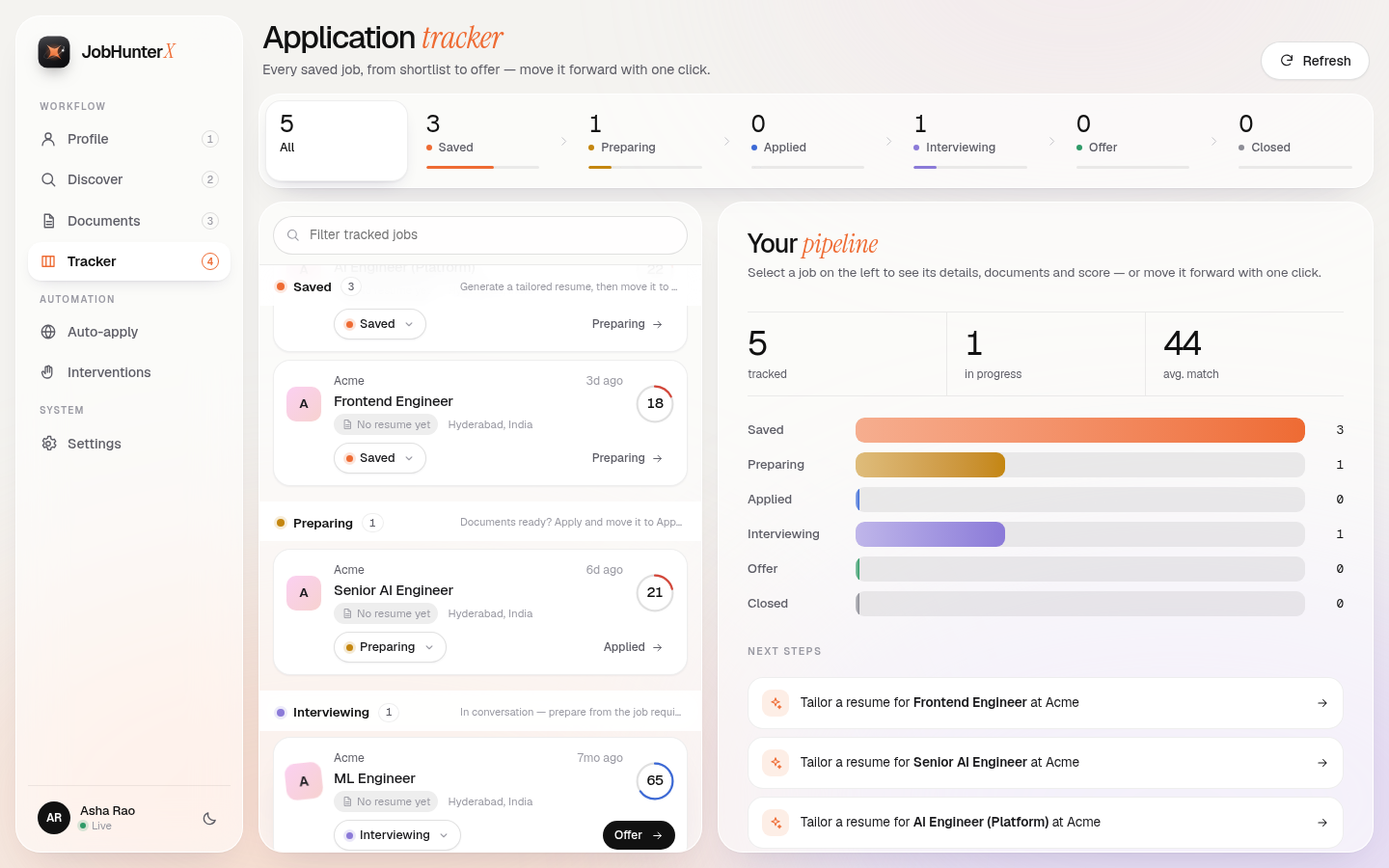Image resolution: width=1389 pixels, height=868 pixels.
Task: Focus the Filter tracked jobs field
Action: (x=480, y=235)
